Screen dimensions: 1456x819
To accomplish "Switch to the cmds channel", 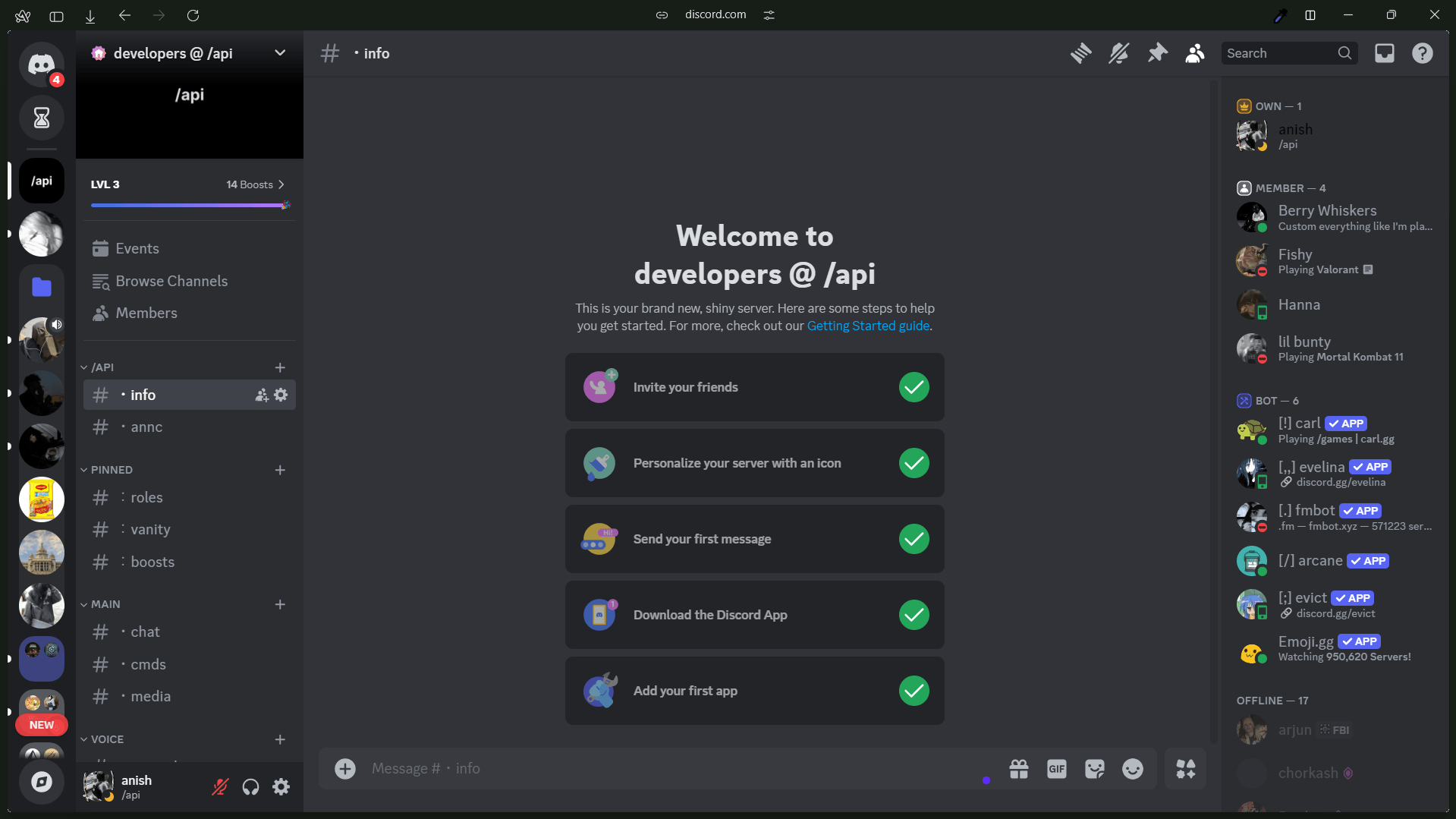I will pos(190,664).
